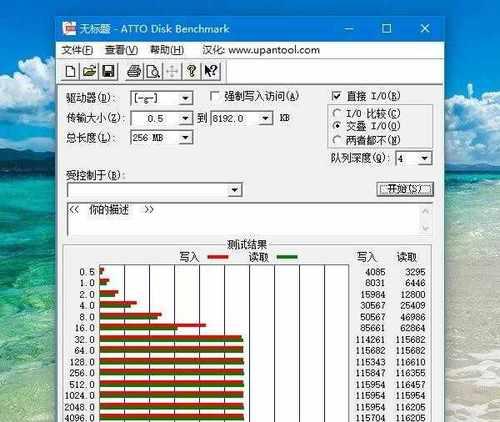Expand the 驱动器 drive dropdown
Screen dimensions: 500x422
point(185,99)
